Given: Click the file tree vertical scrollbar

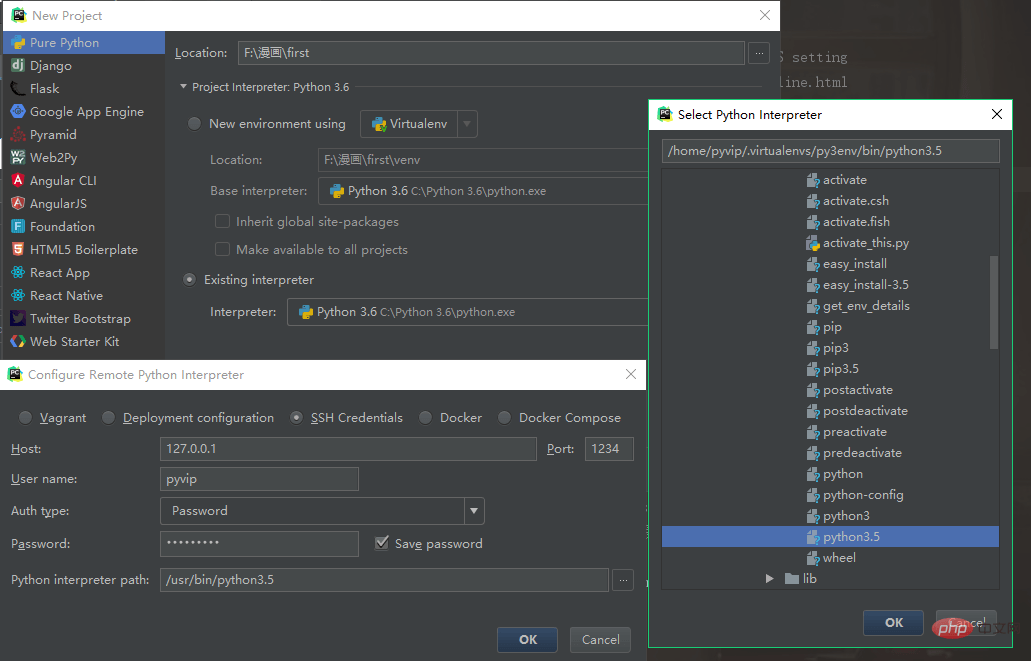Looking at the screenshot, I should pos(994,303).
